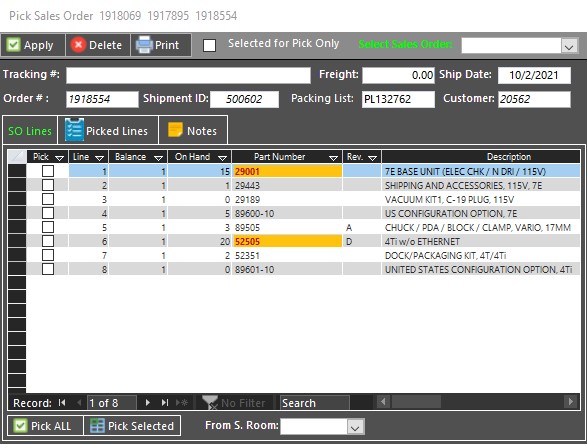Click the Shipment ID field 500602
This screenshot has width=587, height=444.
click(x=244, y=99)
